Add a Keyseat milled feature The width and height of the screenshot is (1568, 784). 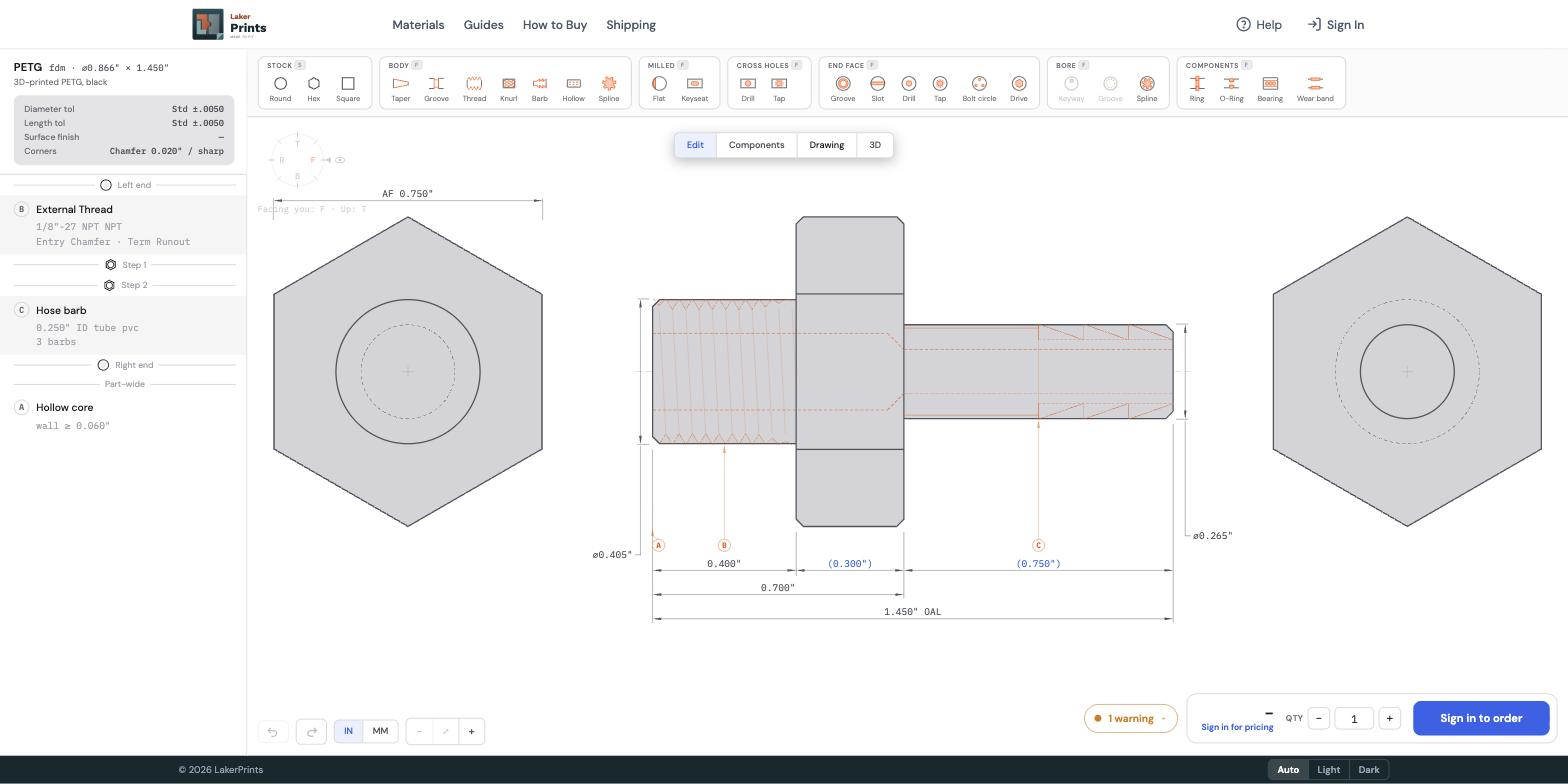coord(695,88)
